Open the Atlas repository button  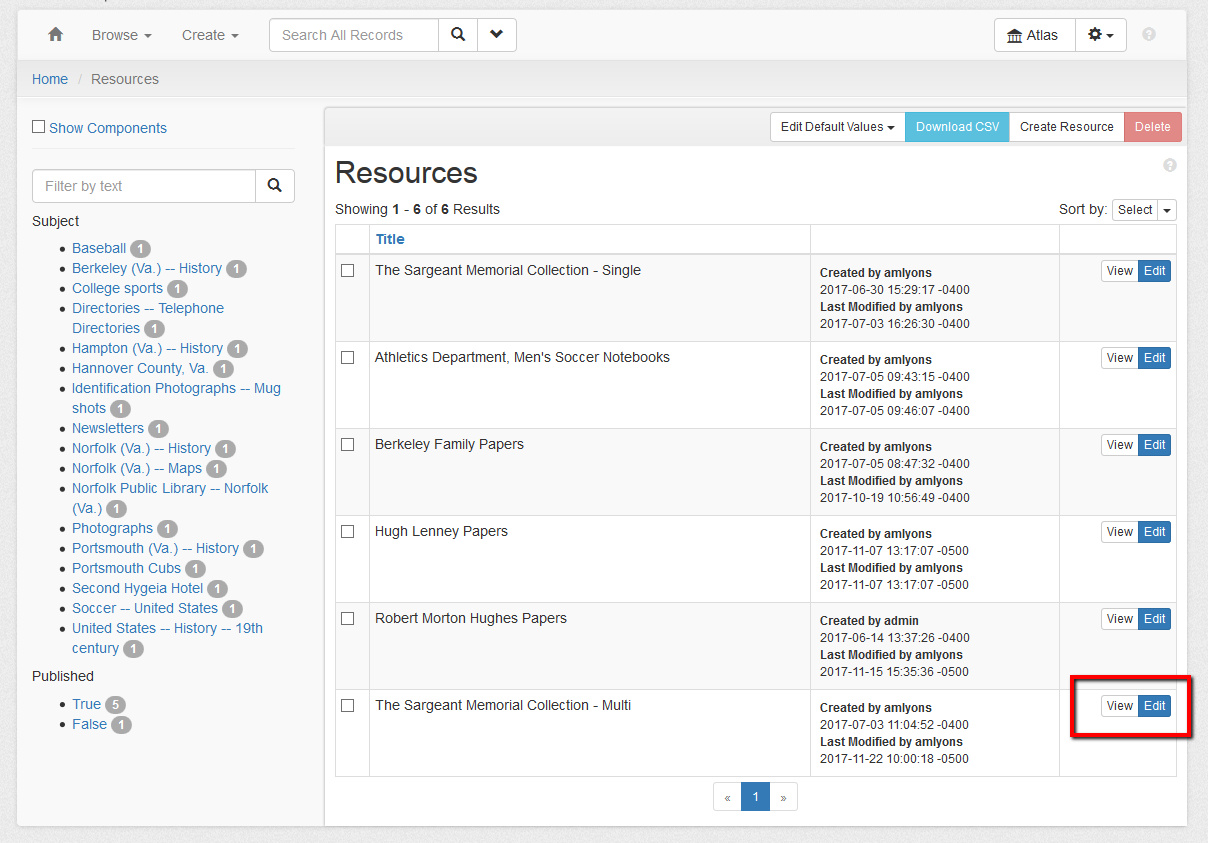point(1034,35)
